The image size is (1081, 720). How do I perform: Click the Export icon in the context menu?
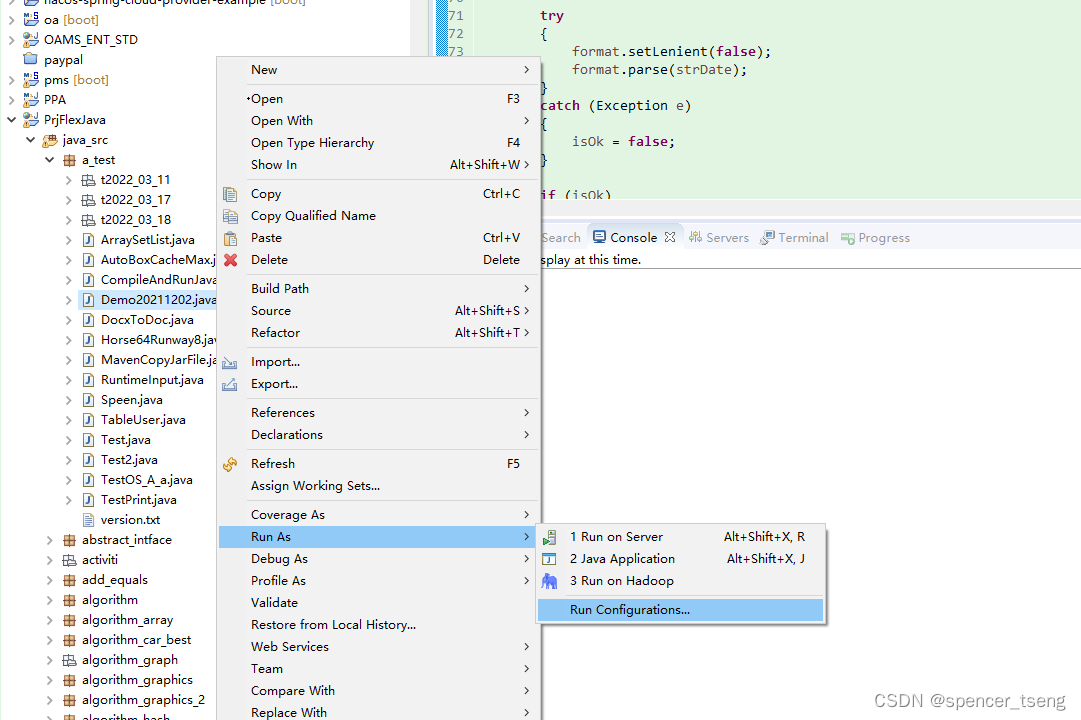(x=231, y=384)
